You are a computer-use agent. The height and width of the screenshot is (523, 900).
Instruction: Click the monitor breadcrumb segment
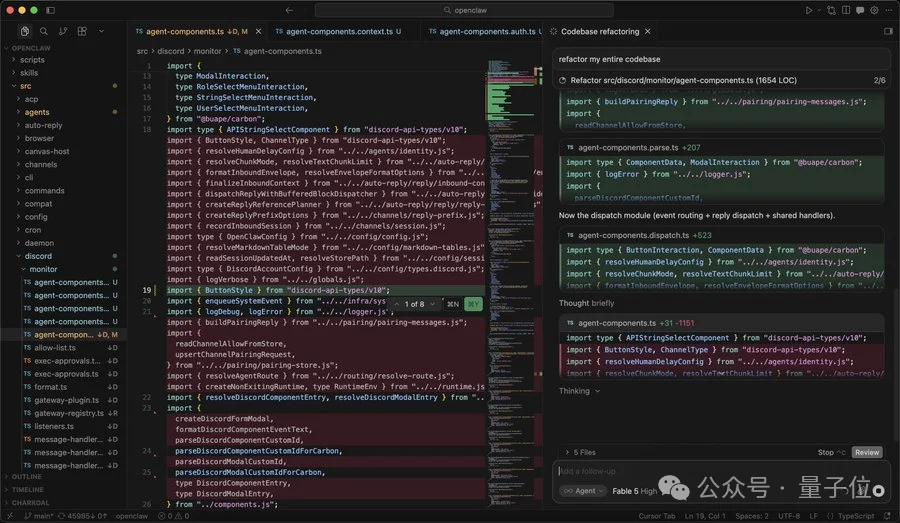[207, 51]
